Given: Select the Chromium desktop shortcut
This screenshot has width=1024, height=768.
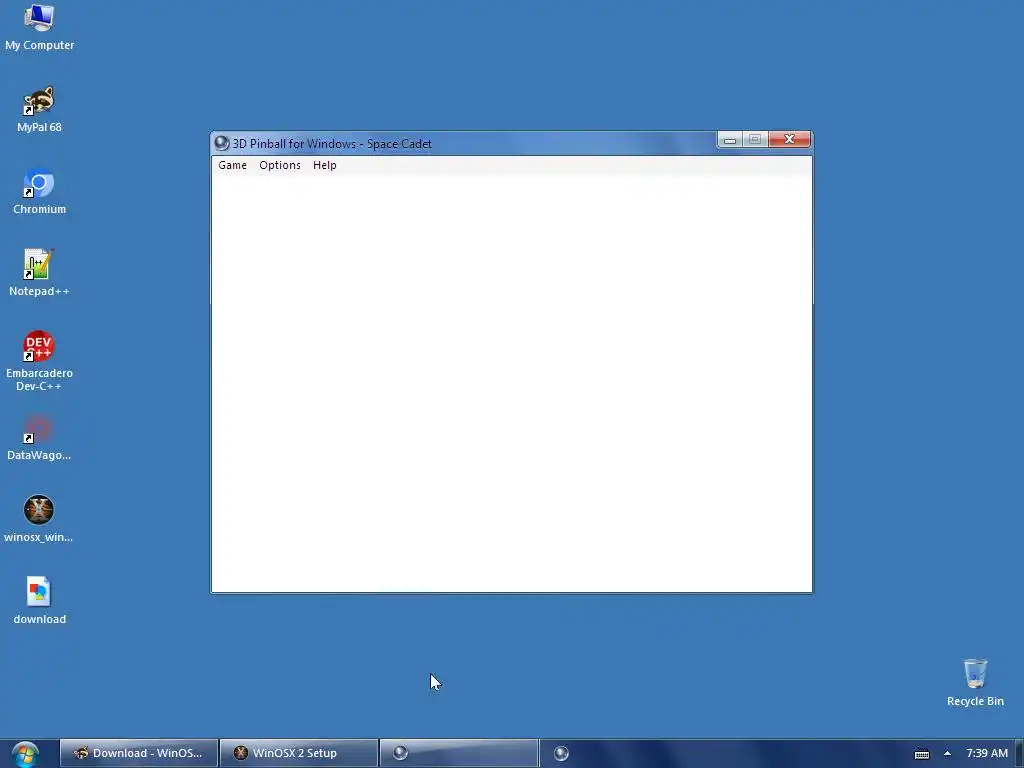Looking at the screenshot, I should tap(39, 192).
